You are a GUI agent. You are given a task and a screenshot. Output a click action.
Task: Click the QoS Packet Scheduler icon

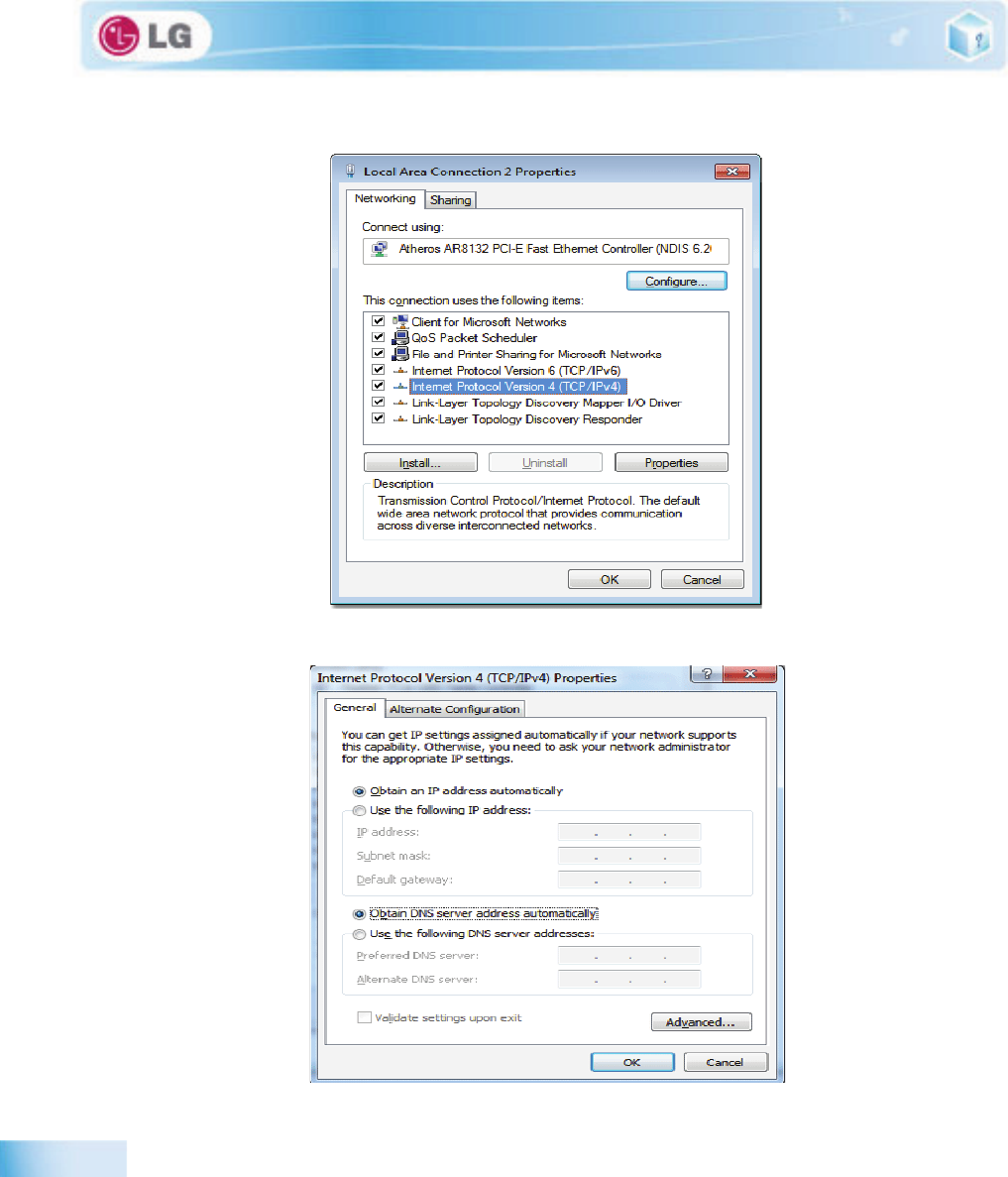(x=400, y=338)
